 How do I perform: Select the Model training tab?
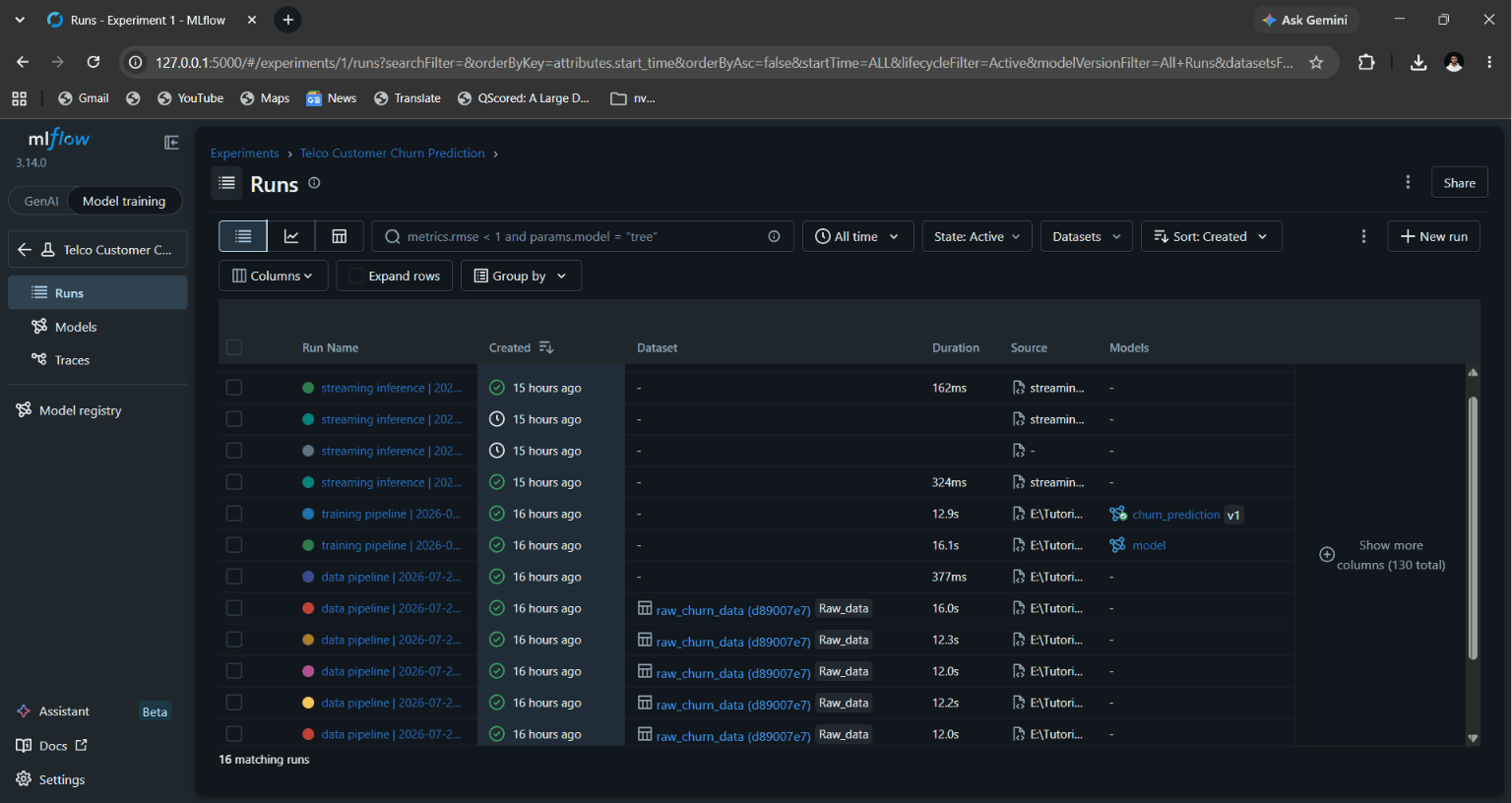pos(124,201)
